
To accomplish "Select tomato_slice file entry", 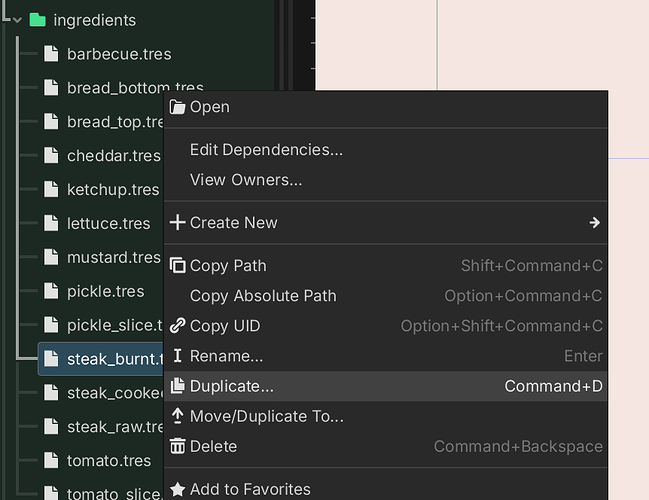I will tap(115, 493).
